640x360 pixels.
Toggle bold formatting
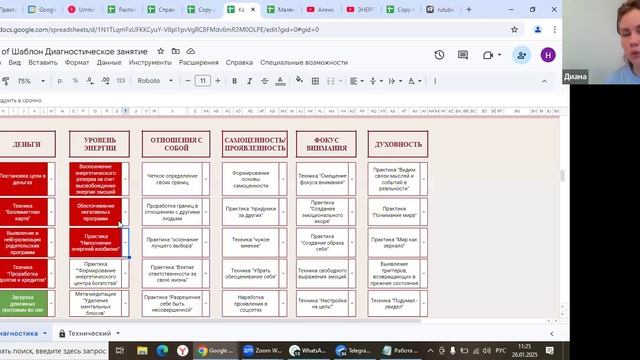coord(234,81)
